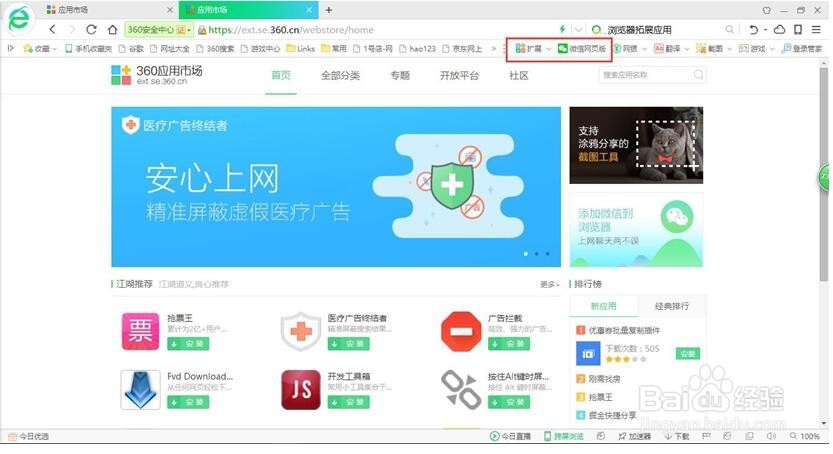Open the 翻译 translate extension
This screenshot has height=454, width=833.
click(667, 48)
